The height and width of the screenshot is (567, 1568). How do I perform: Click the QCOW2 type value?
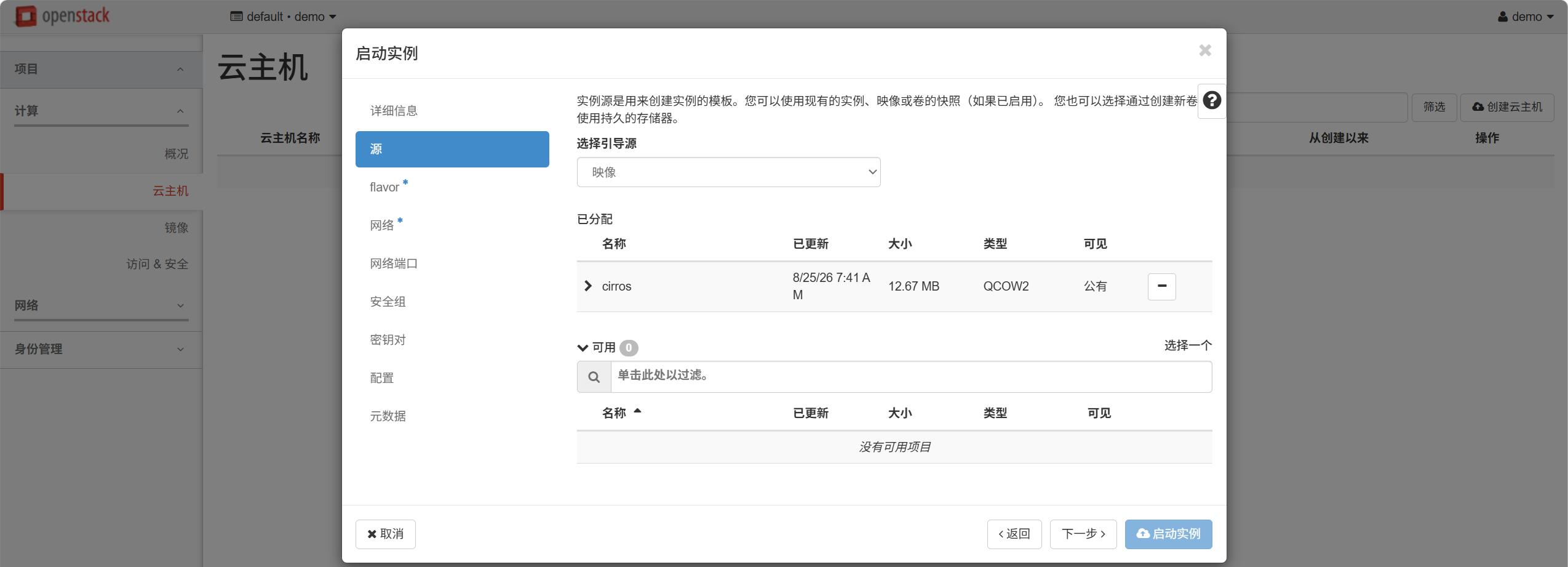(x=1006, y=286)
